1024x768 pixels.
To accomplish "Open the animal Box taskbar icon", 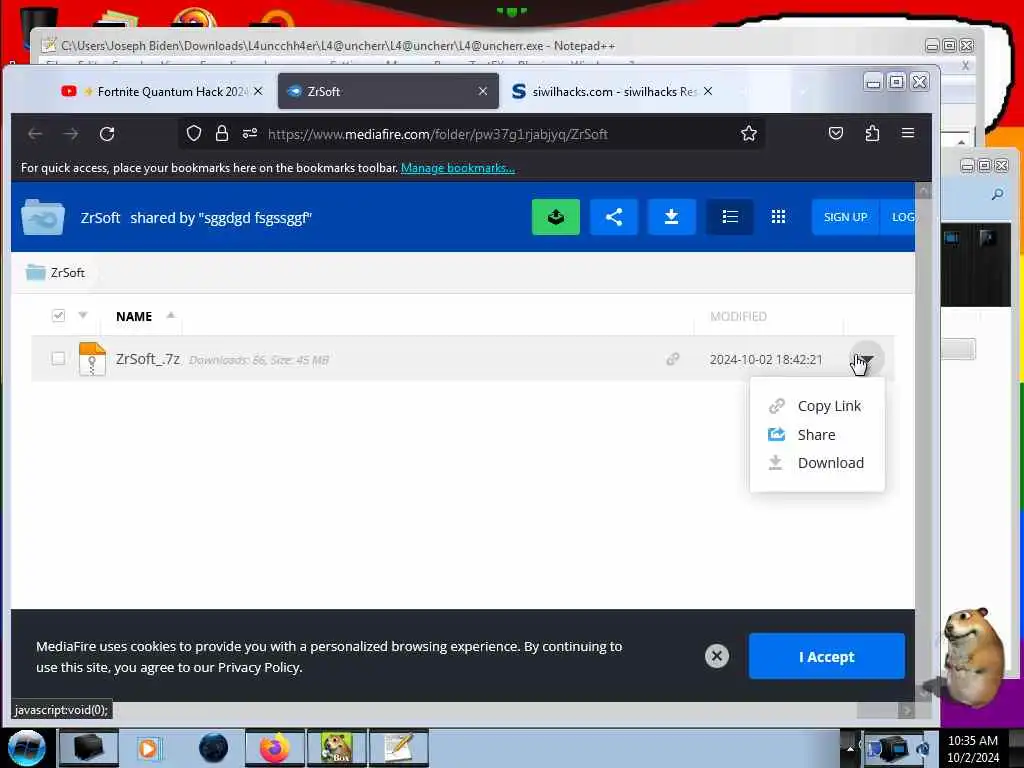I will (337, 748).
